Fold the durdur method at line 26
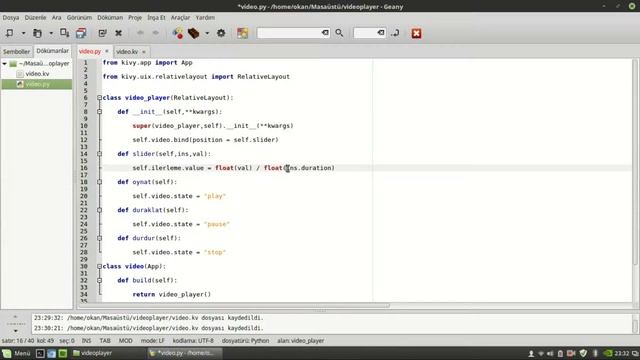The image size is (640, 360). (99, 238)
